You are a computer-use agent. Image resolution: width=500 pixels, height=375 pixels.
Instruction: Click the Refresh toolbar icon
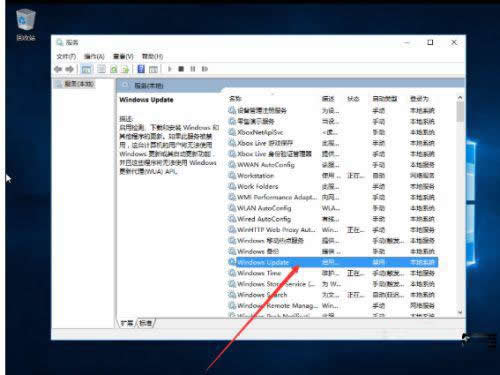[114, 69]
